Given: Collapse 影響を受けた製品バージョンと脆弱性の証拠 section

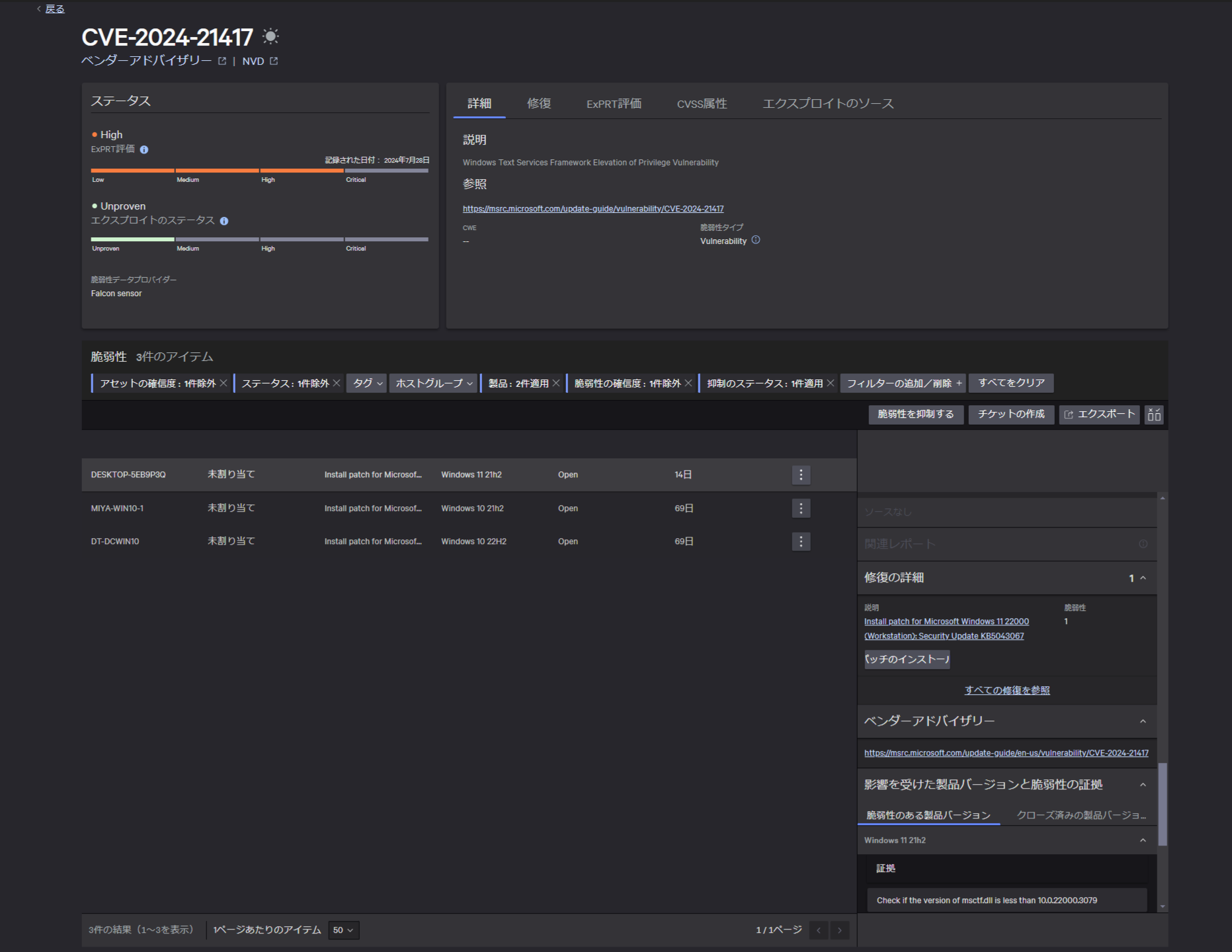Looking at the screenshot, I should coord(1143,785).
